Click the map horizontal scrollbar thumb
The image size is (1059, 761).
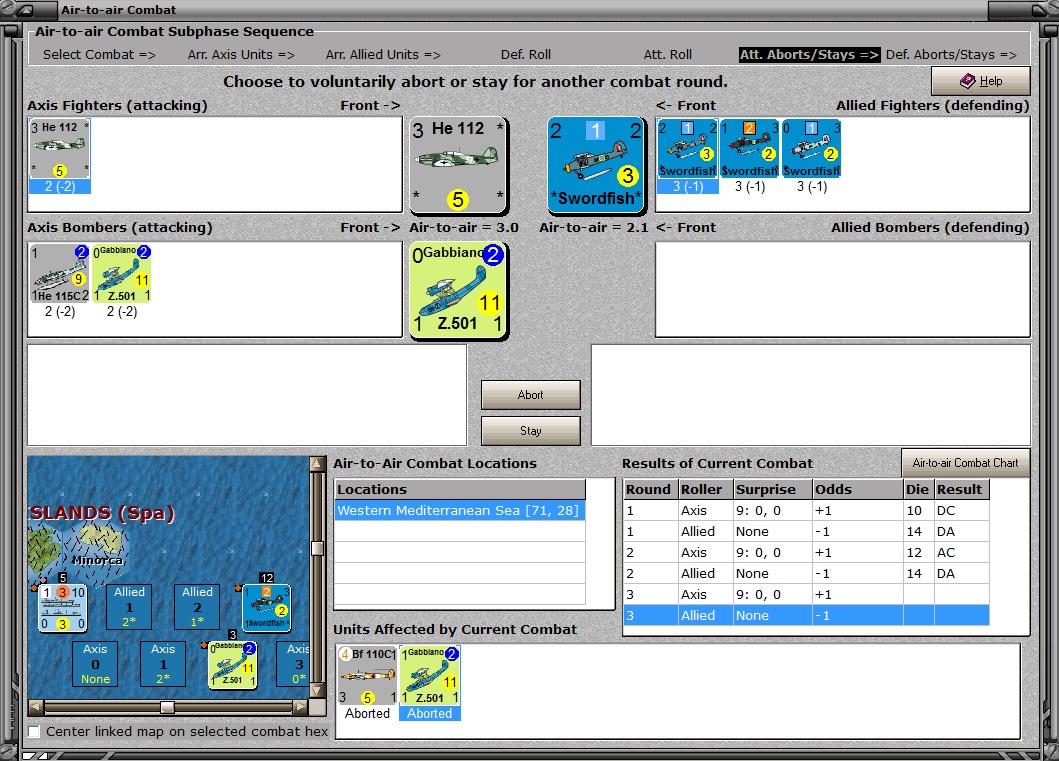[167, 707]
